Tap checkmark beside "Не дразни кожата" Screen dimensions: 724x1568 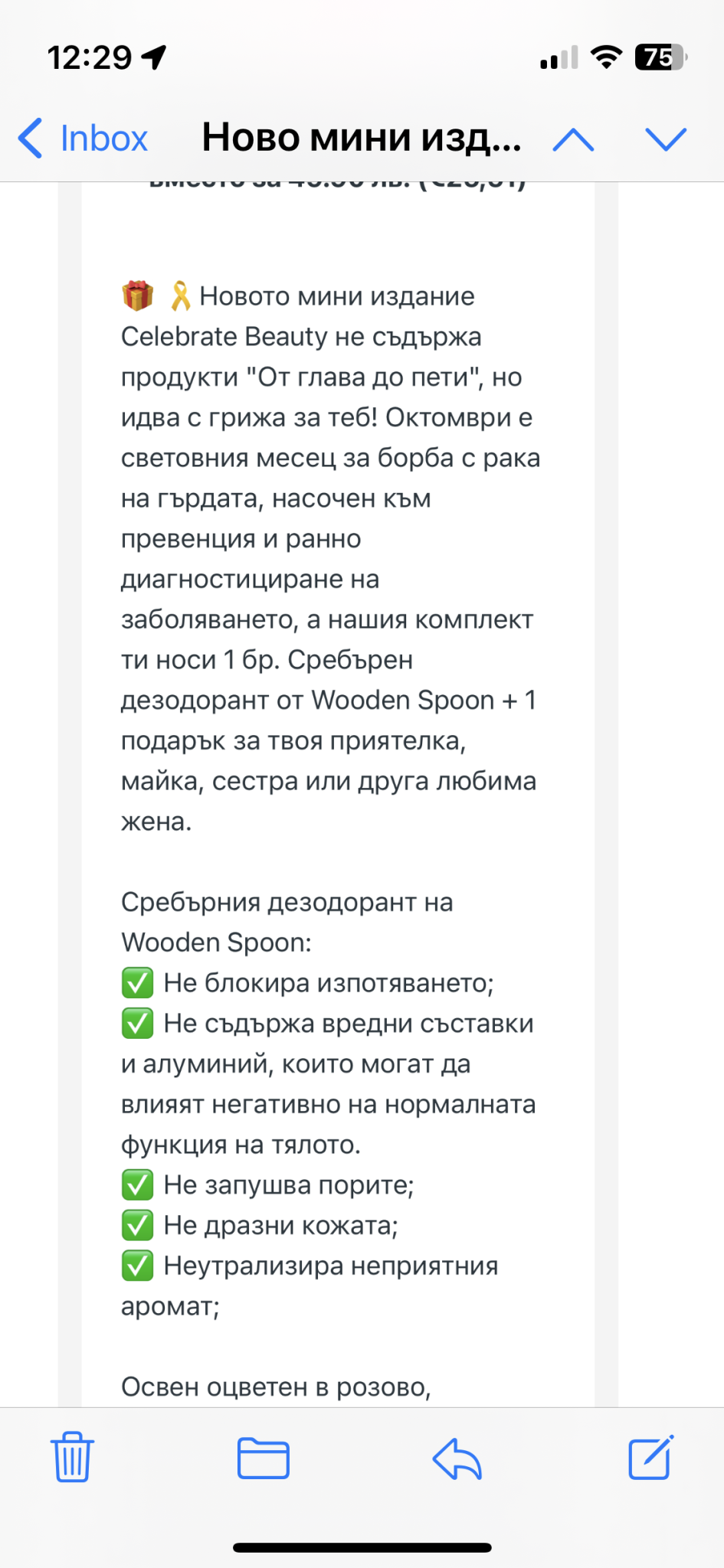[138, 1226]
